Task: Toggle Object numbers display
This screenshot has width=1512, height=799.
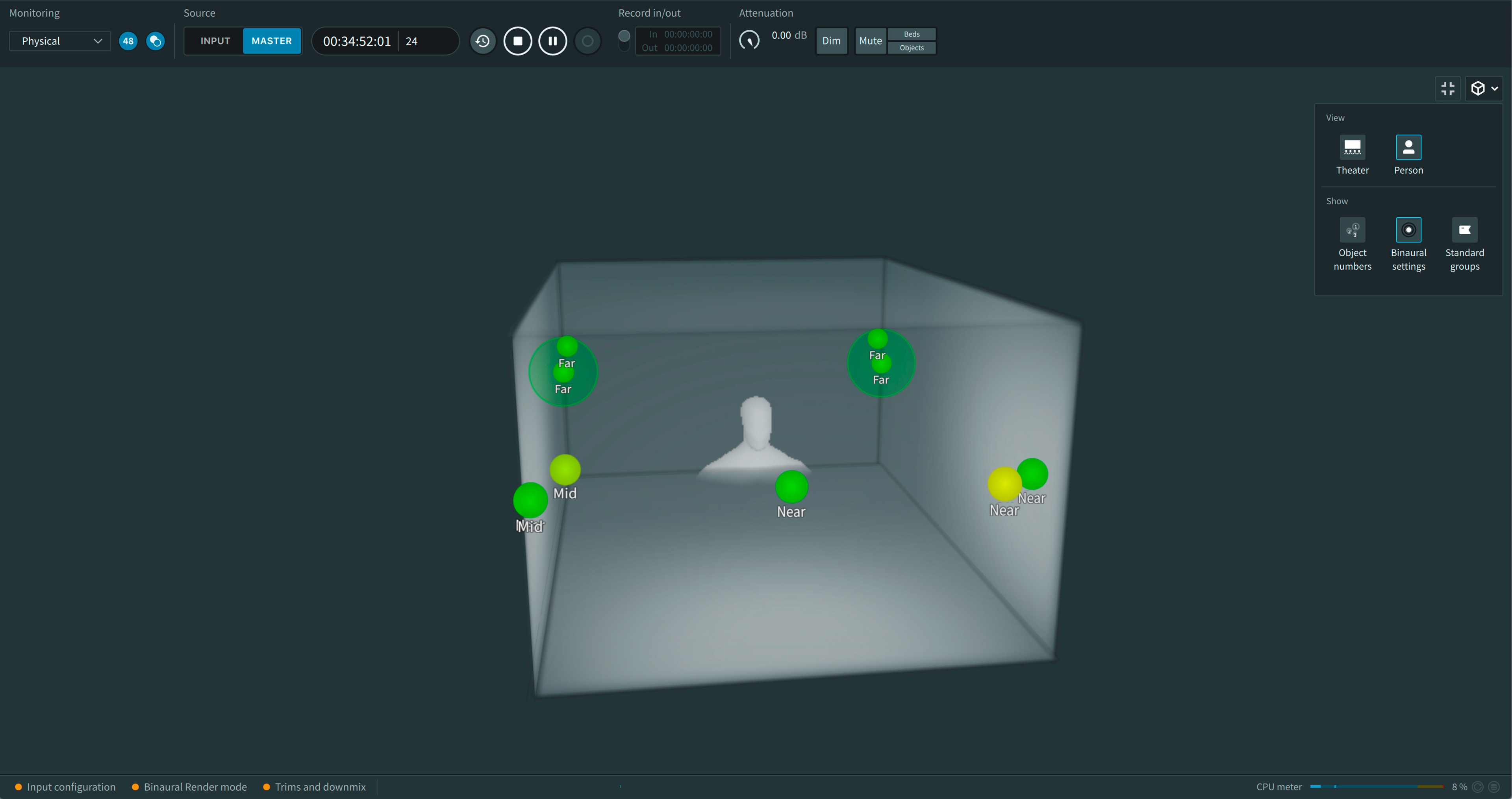Action: [1353, 230]
